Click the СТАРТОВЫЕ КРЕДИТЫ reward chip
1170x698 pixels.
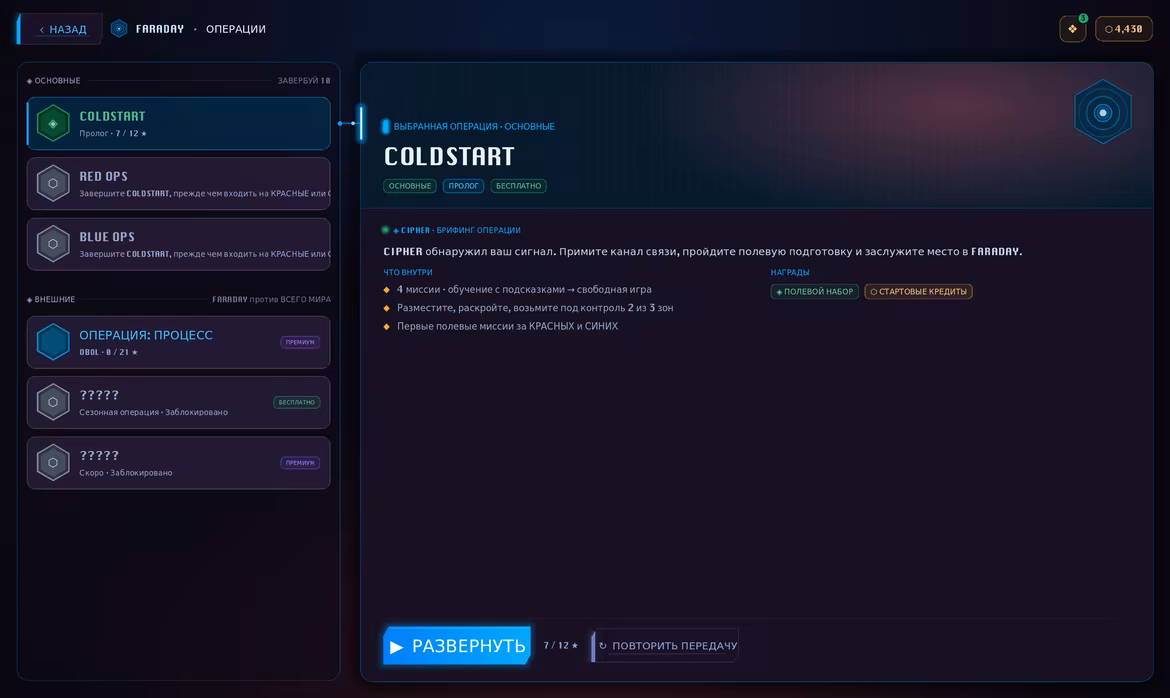pos(919,291)
